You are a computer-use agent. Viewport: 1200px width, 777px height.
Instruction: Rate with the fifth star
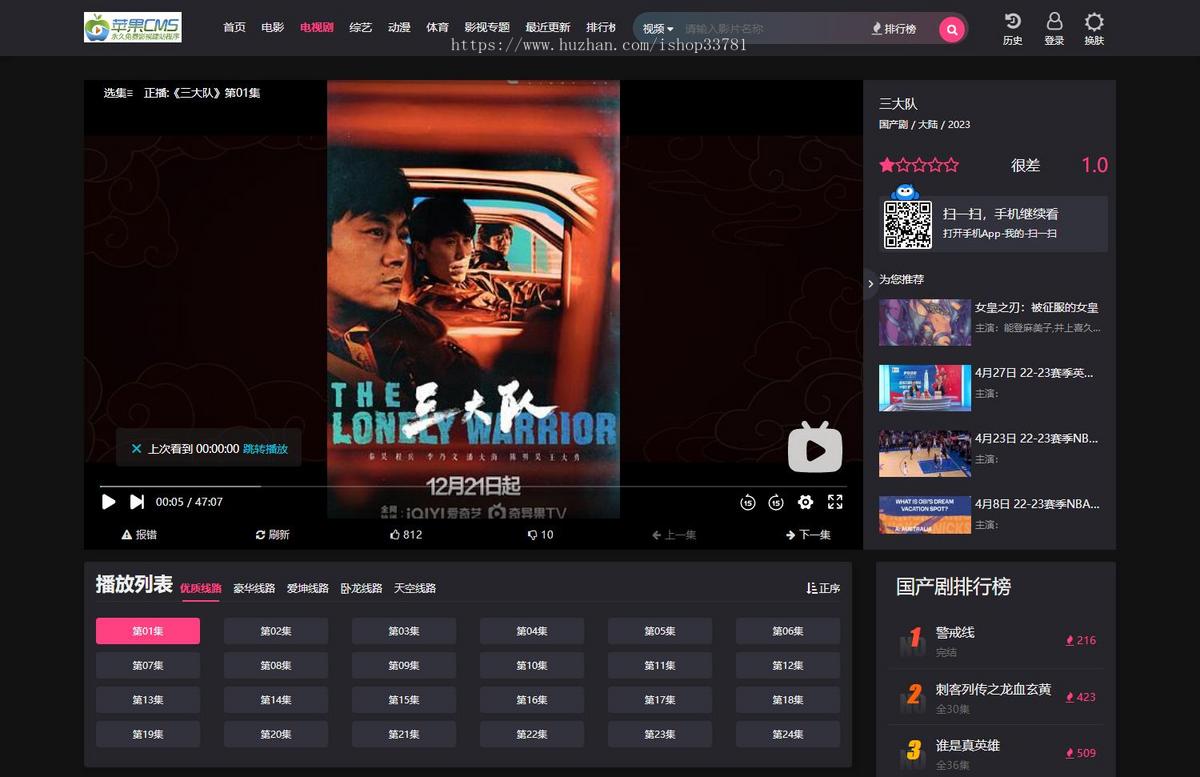951,165
